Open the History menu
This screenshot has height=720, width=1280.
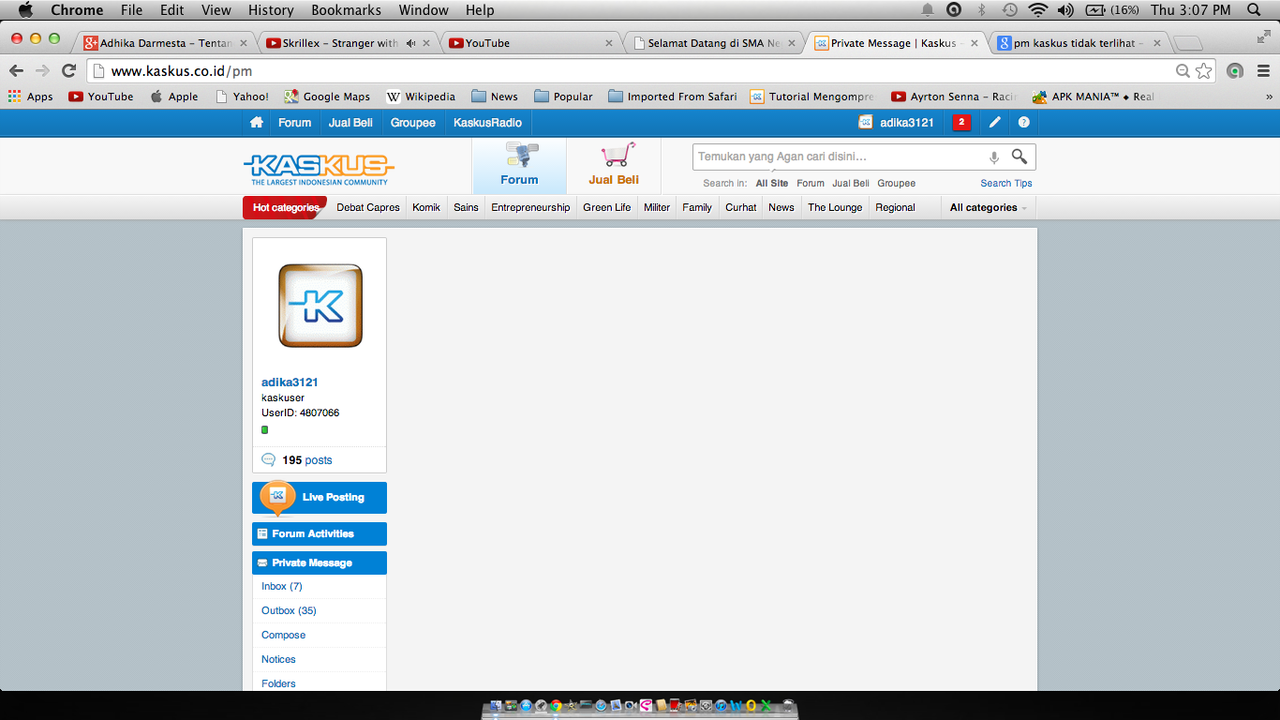pos(271,10)
